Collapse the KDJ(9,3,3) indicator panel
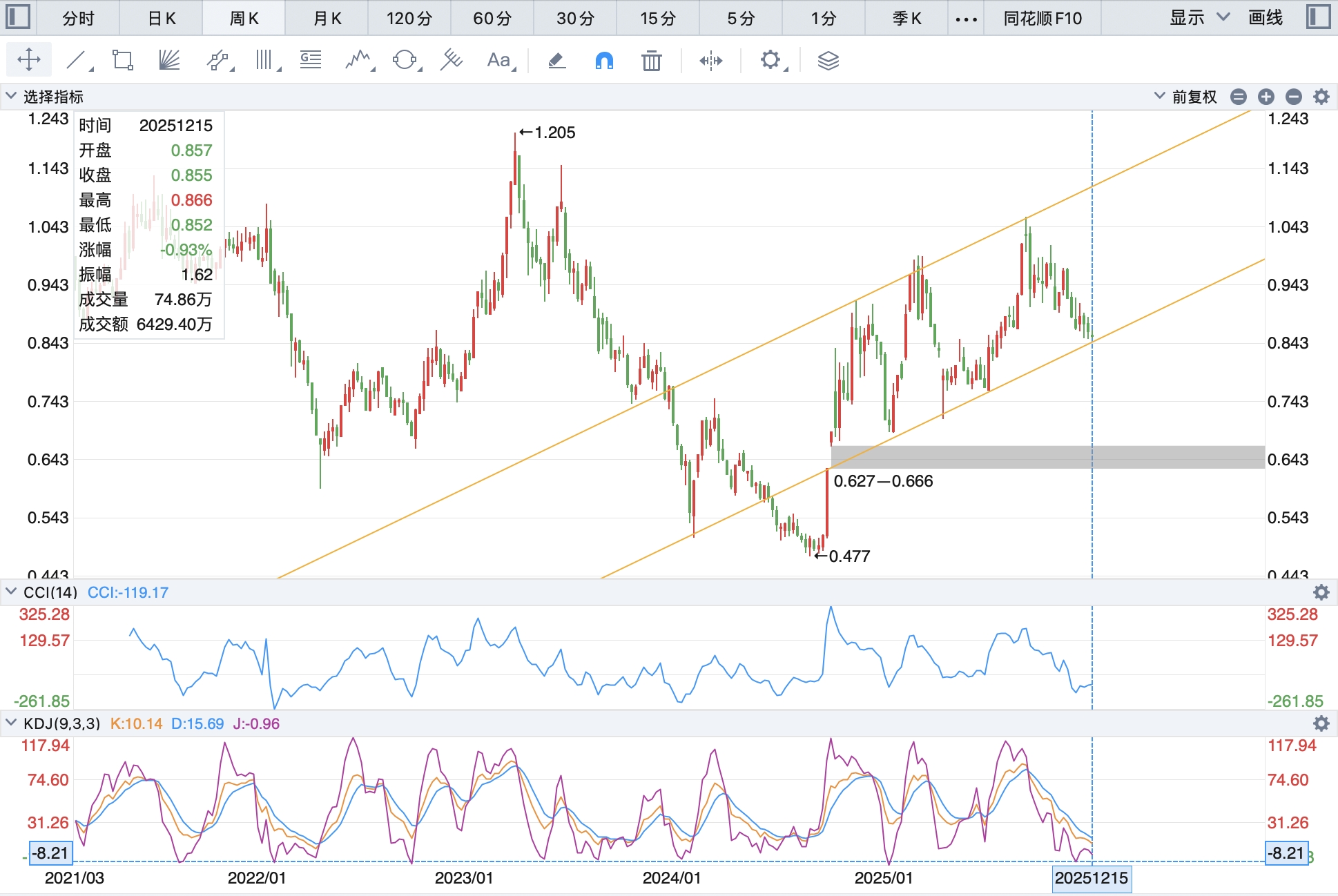 (11, 723)
